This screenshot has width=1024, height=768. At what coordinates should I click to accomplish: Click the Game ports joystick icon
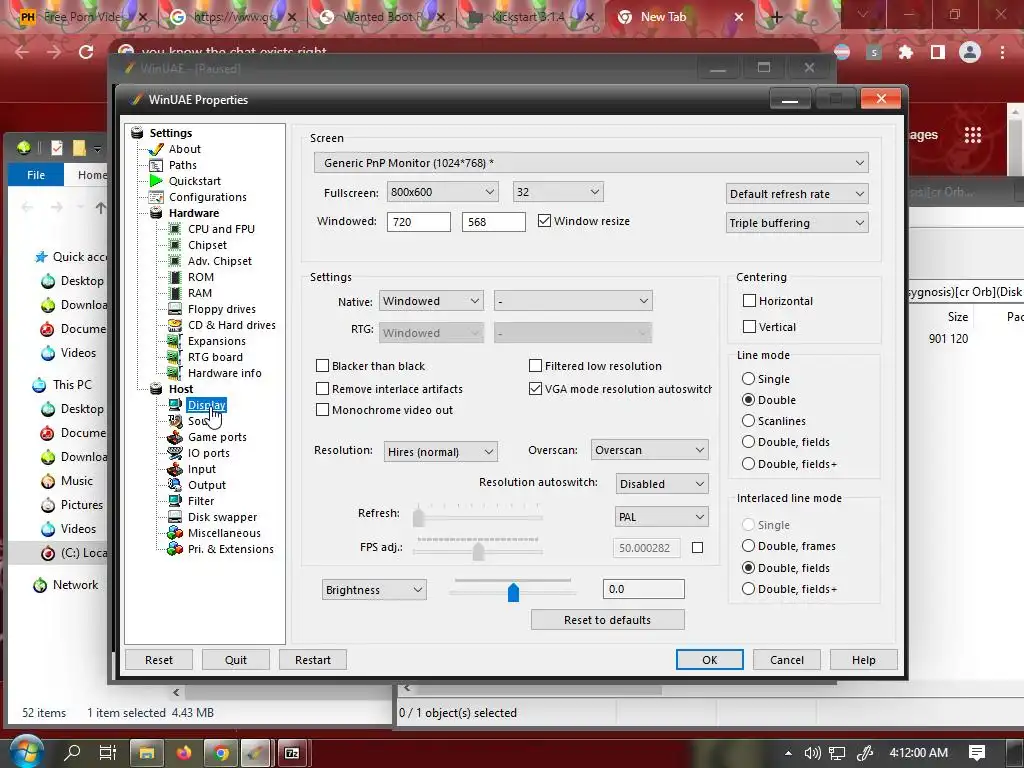(175, 437)
